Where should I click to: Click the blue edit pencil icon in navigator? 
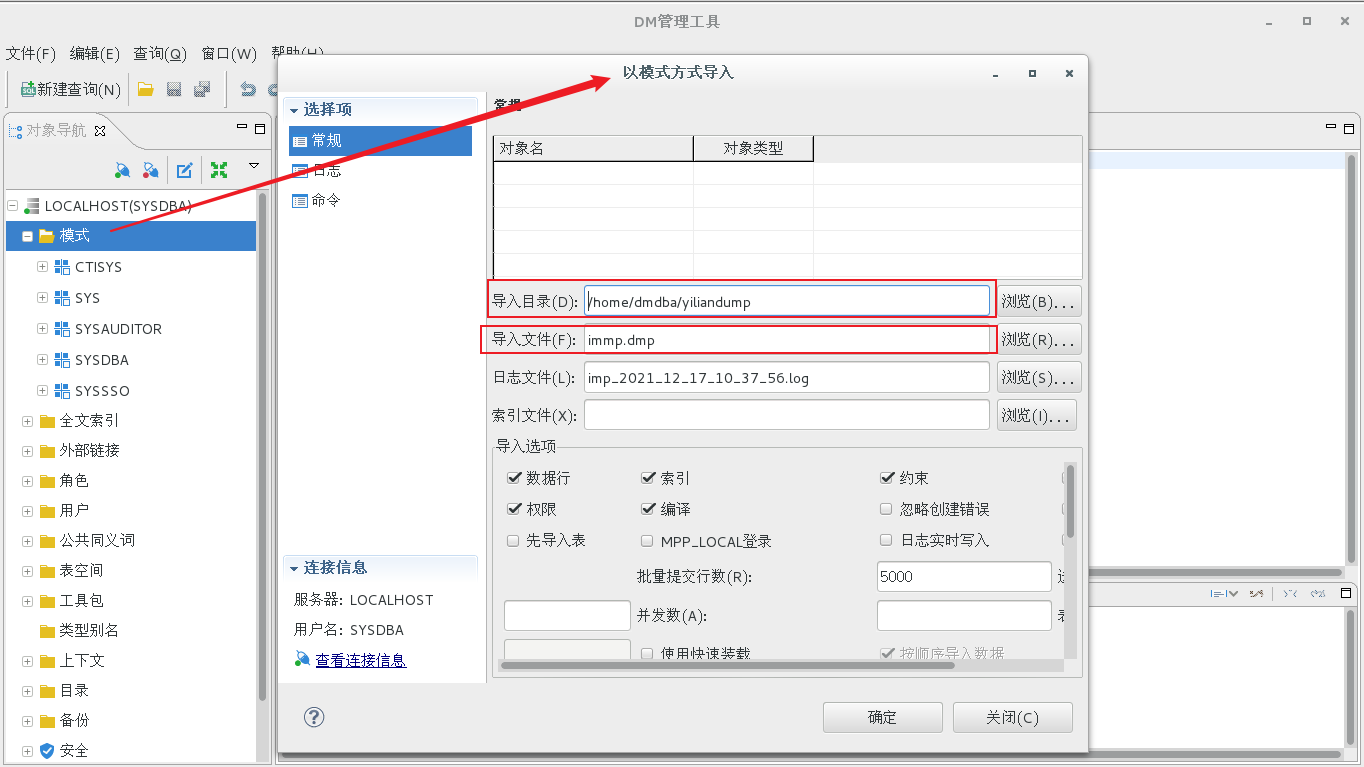point(185,170)
